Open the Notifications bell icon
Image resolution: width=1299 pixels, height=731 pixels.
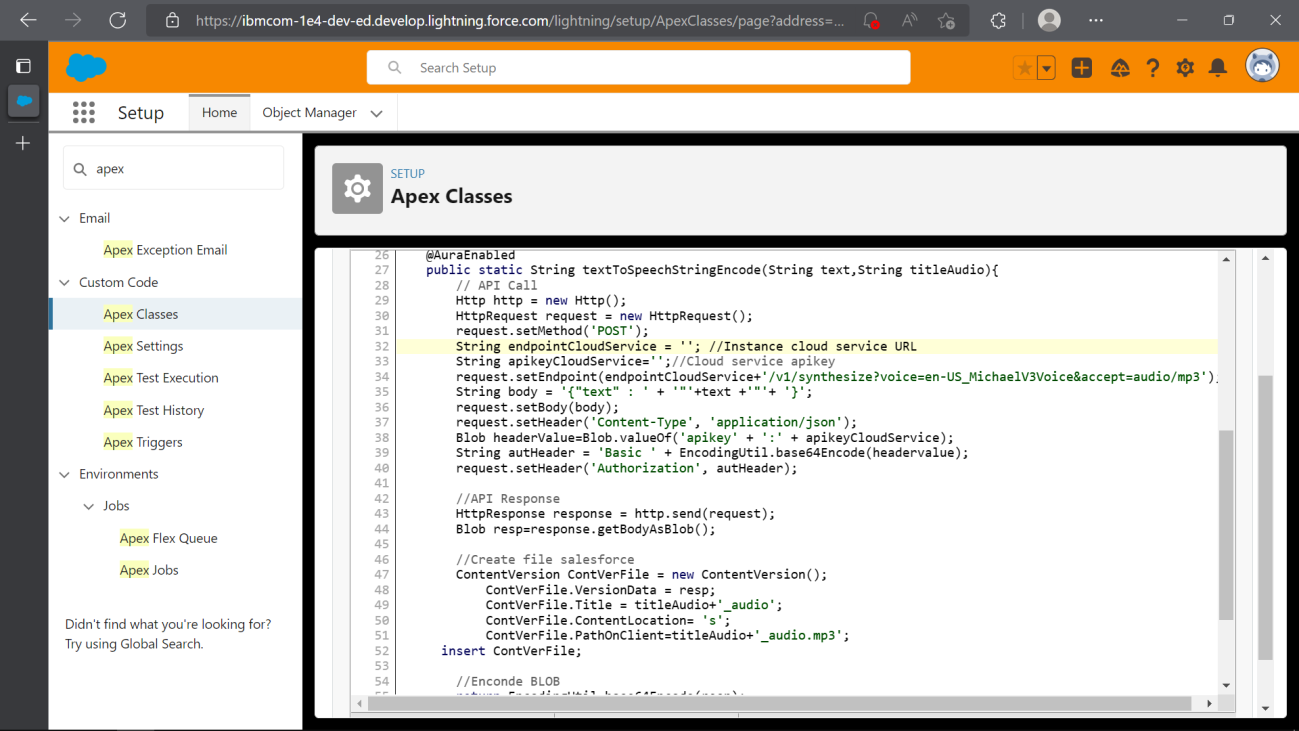tap(1218, 67)
